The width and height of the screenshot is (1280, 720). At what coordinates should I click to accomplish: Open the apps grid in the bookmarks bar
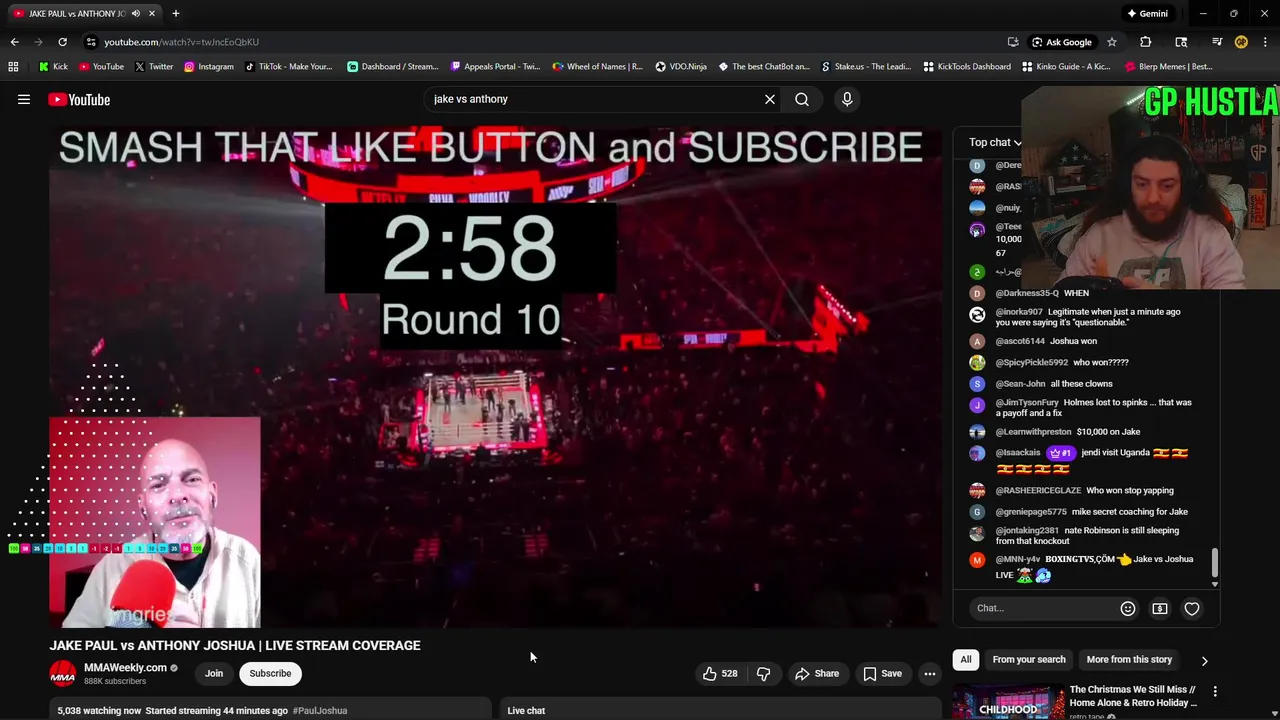[x=13, y=67]
